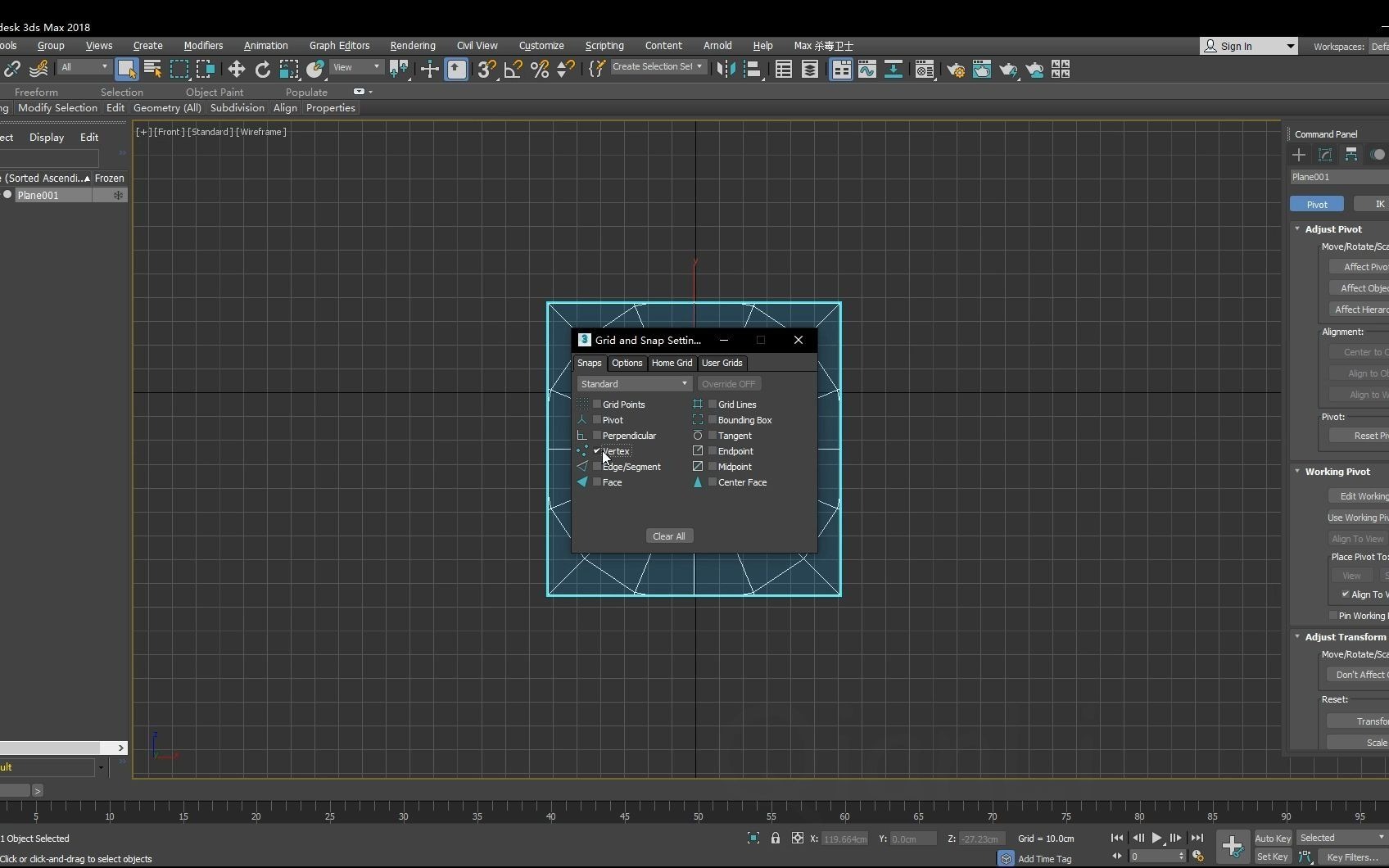Image resolution: width=1389 pixels, height=868 pixels.
Task: Switch to User Grids tab
Action: pyautogui.click(x=722, y=363)
